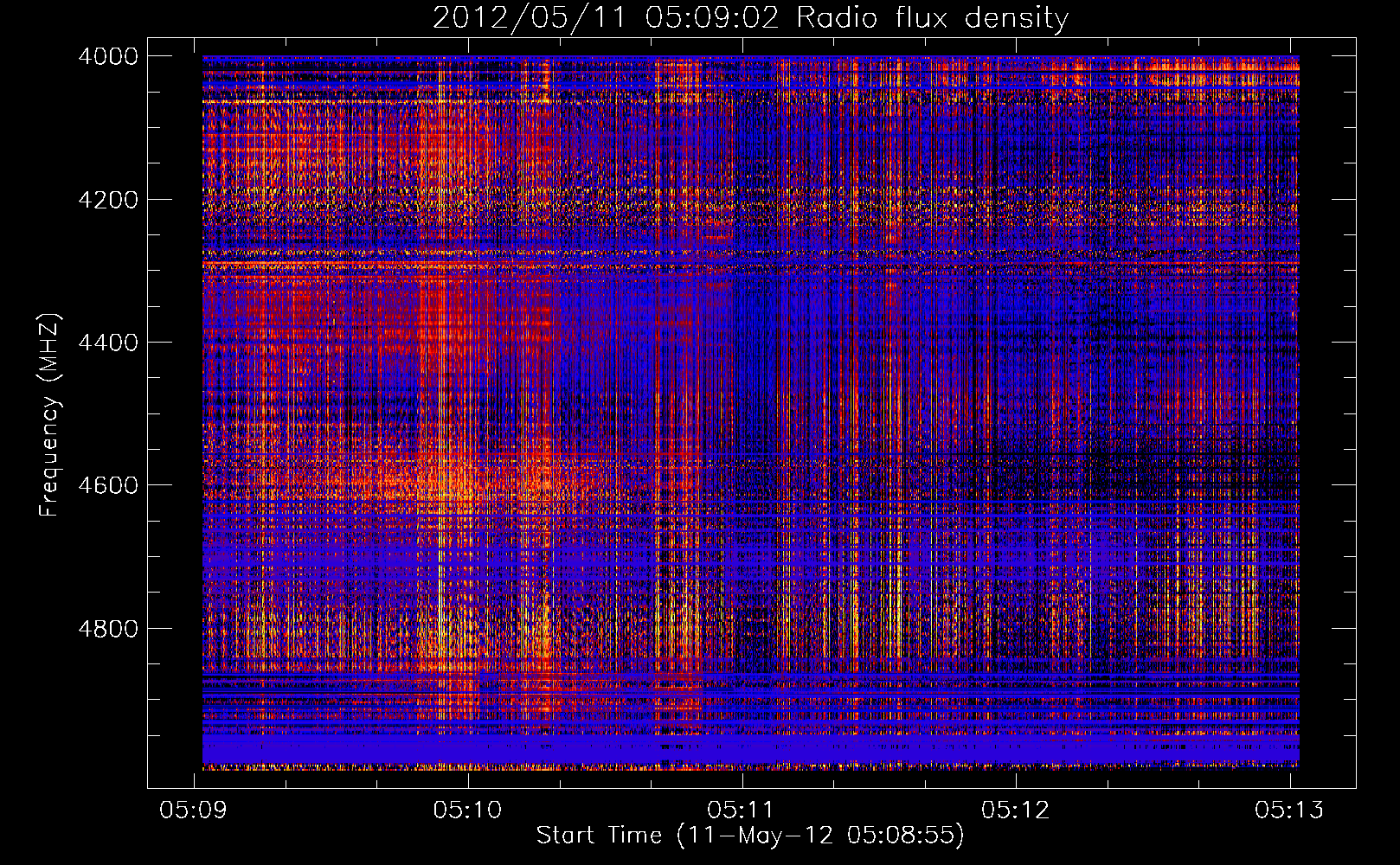Click the 05:13 time tick label
The width and height of the screenshot is (1400, 865).
point(1289,810)
